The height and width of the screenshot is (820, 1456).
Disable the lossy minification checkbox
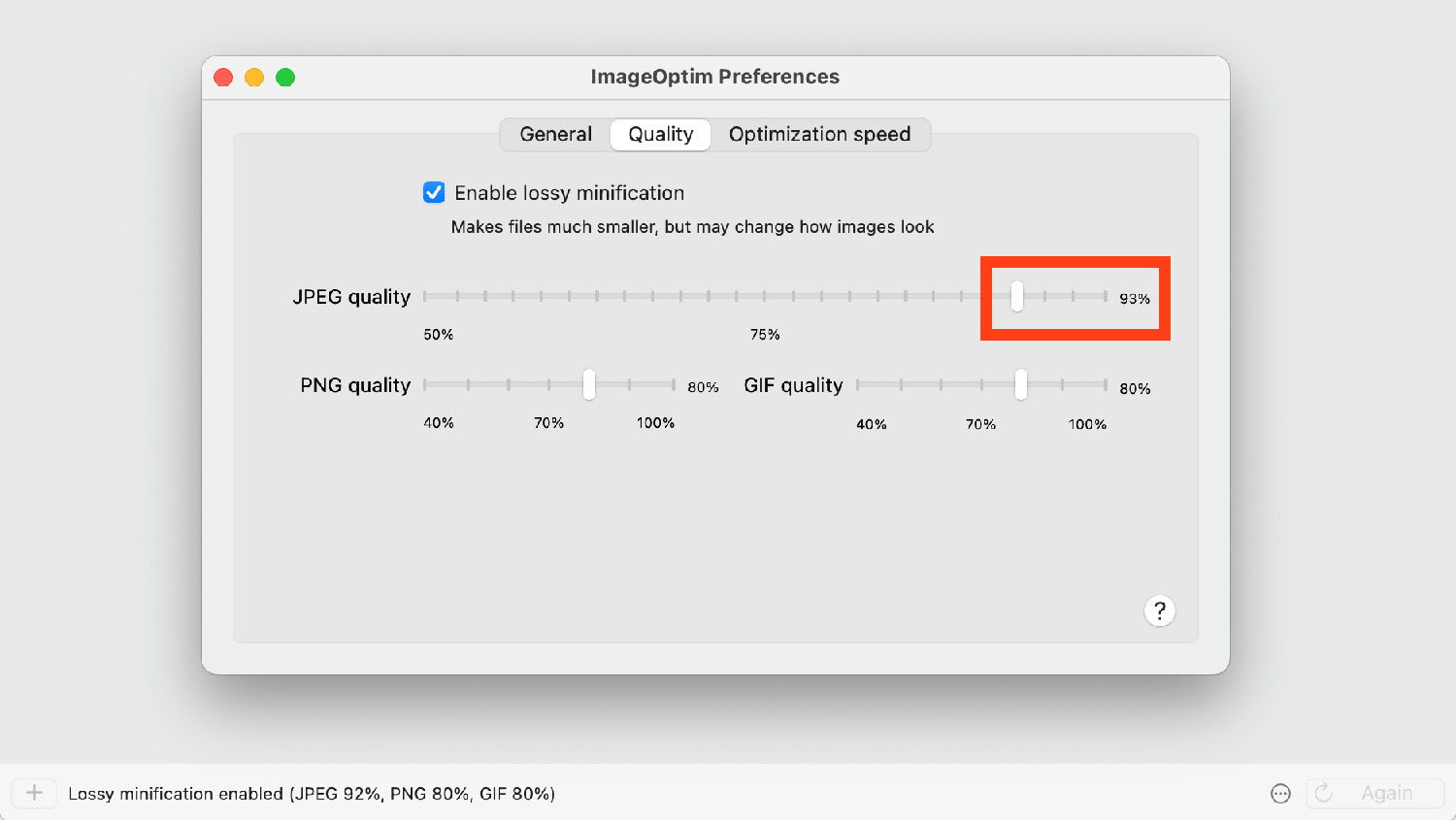coord(434,192)
